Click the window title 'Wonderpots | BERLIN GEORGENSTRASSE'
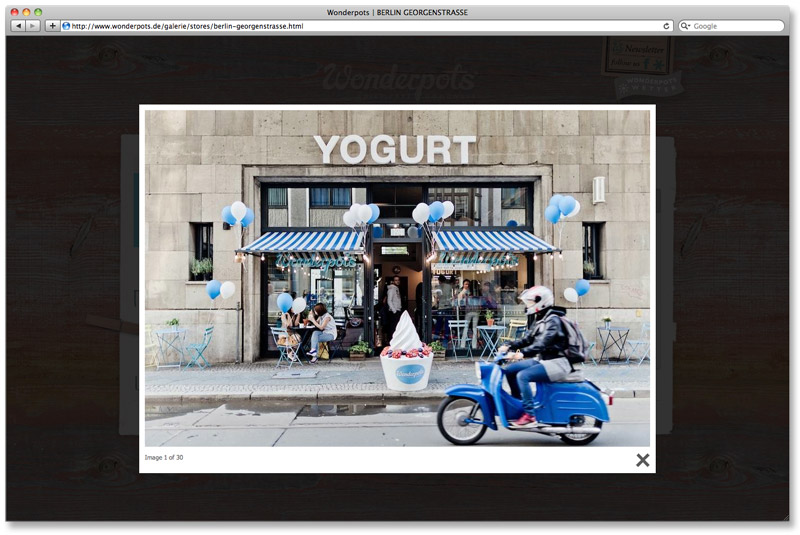This screenshot has height=535, width=800. coord(397,12)
